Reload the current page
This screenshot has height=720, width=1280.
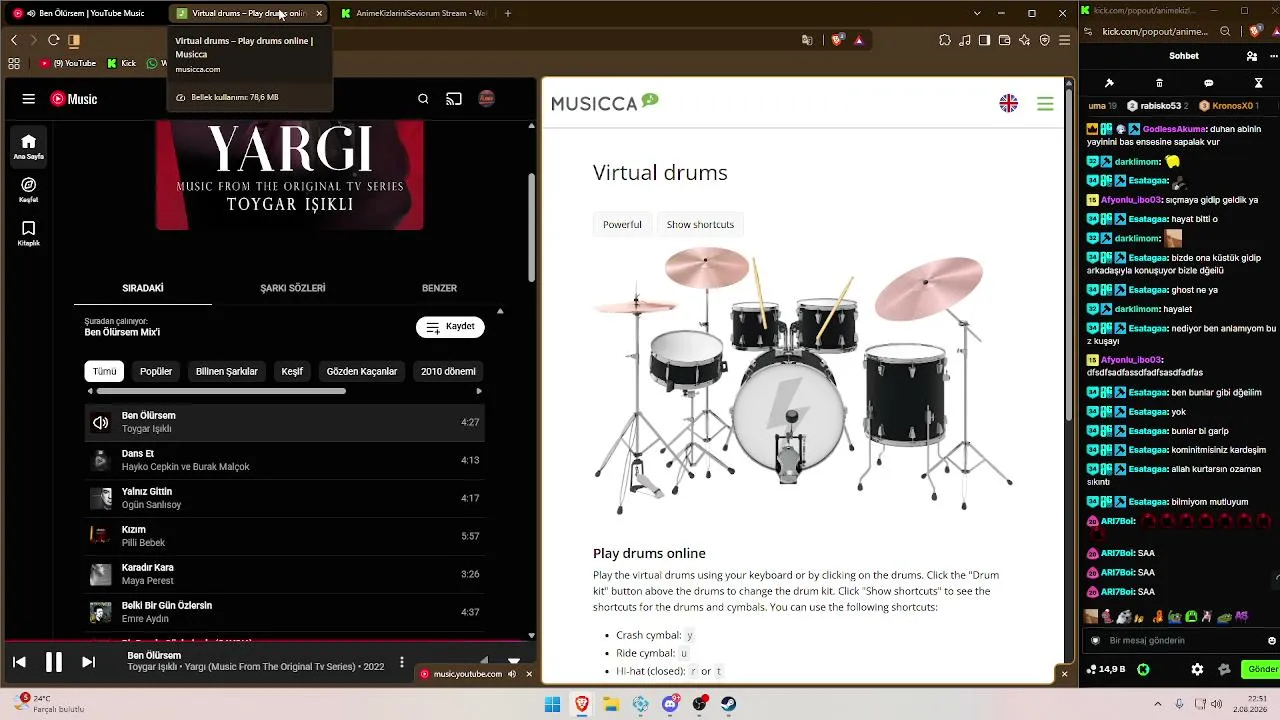tap(53, 40)
